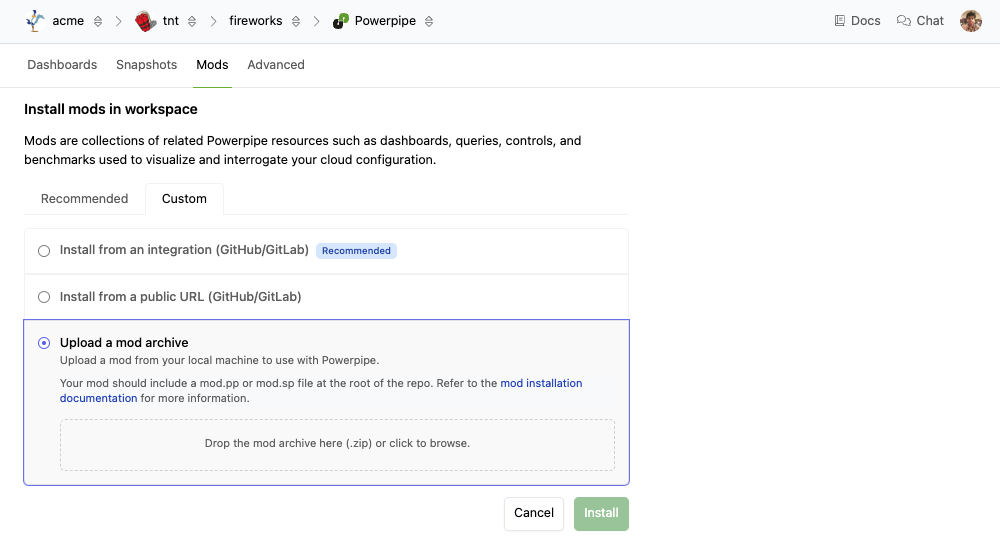Viewport: 1000px width, 551px height.
Task: Expand the fireworks workspace switcher
Action: (x=296, y=21)
